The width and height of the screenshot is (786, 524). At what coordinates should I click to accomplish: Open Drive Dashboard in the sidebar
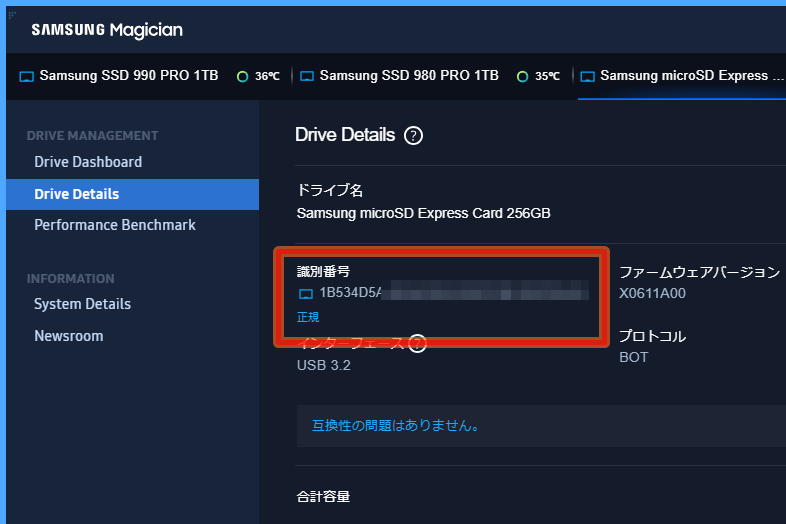(x=88, y=162)
